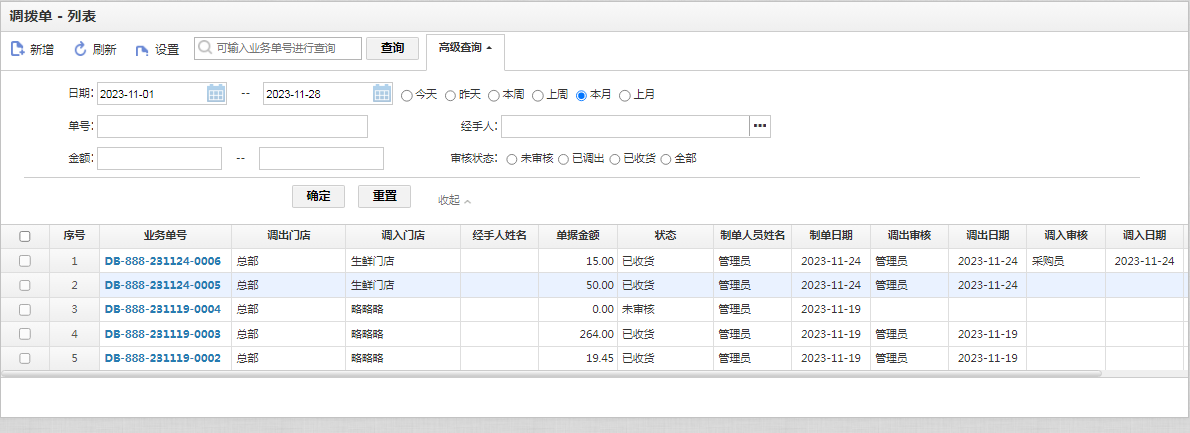Click the 经手人 ellipsis lookup button
Image resolution: width=1190 pixels, height=433 pixels.
(x=760, y=126)
